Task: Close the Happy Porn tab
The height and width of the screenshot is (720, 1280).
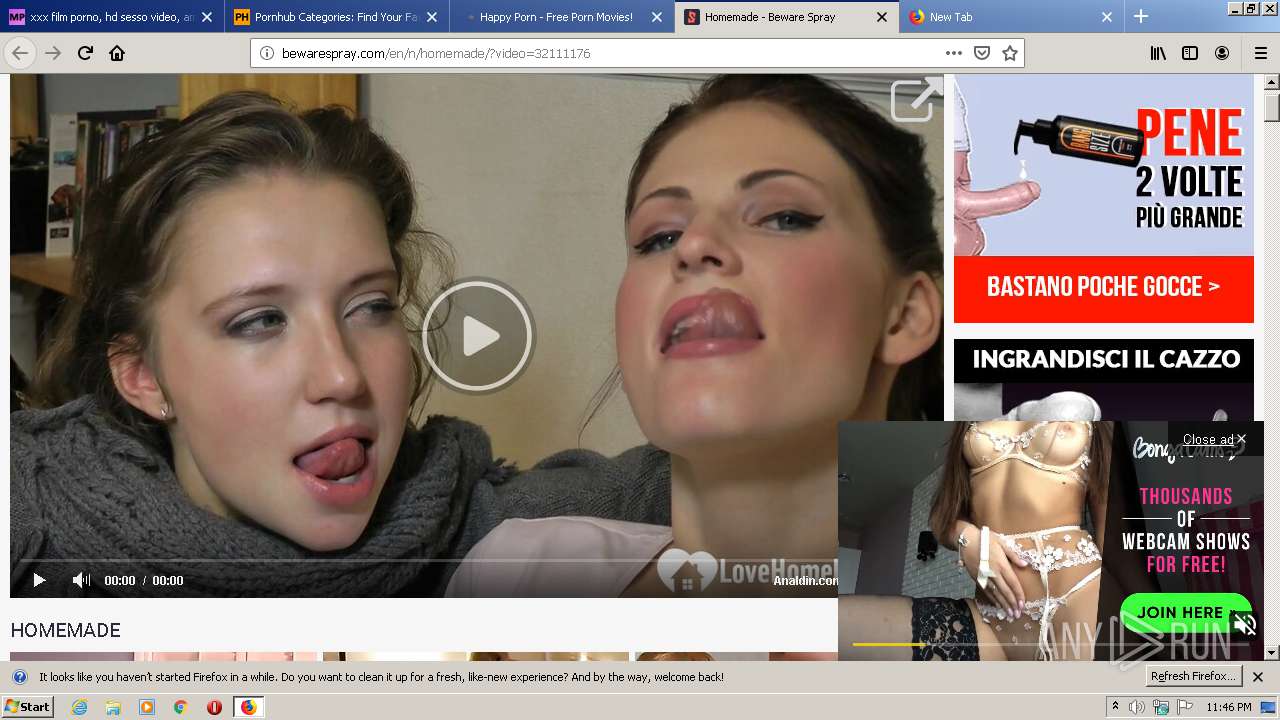Action: coord(657,17)
